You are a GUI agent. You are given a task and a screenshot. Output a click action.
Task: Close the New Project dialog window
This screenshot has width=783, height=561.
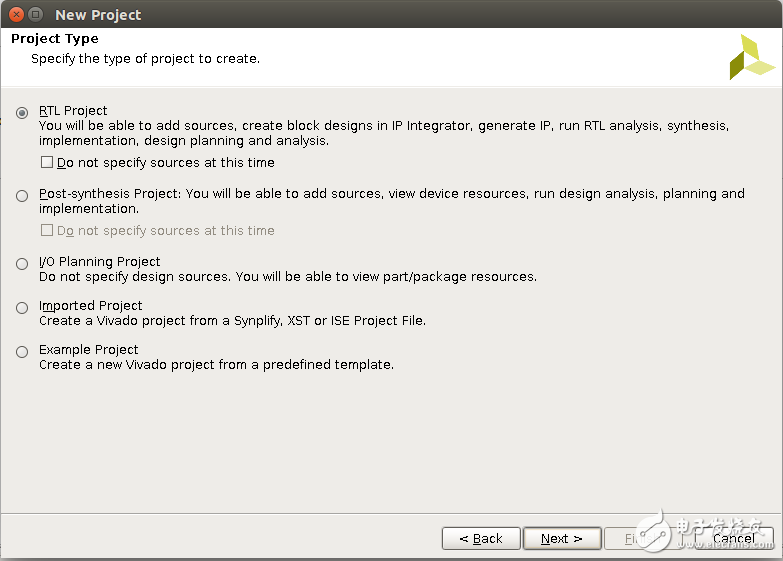[x=16, y=14]
